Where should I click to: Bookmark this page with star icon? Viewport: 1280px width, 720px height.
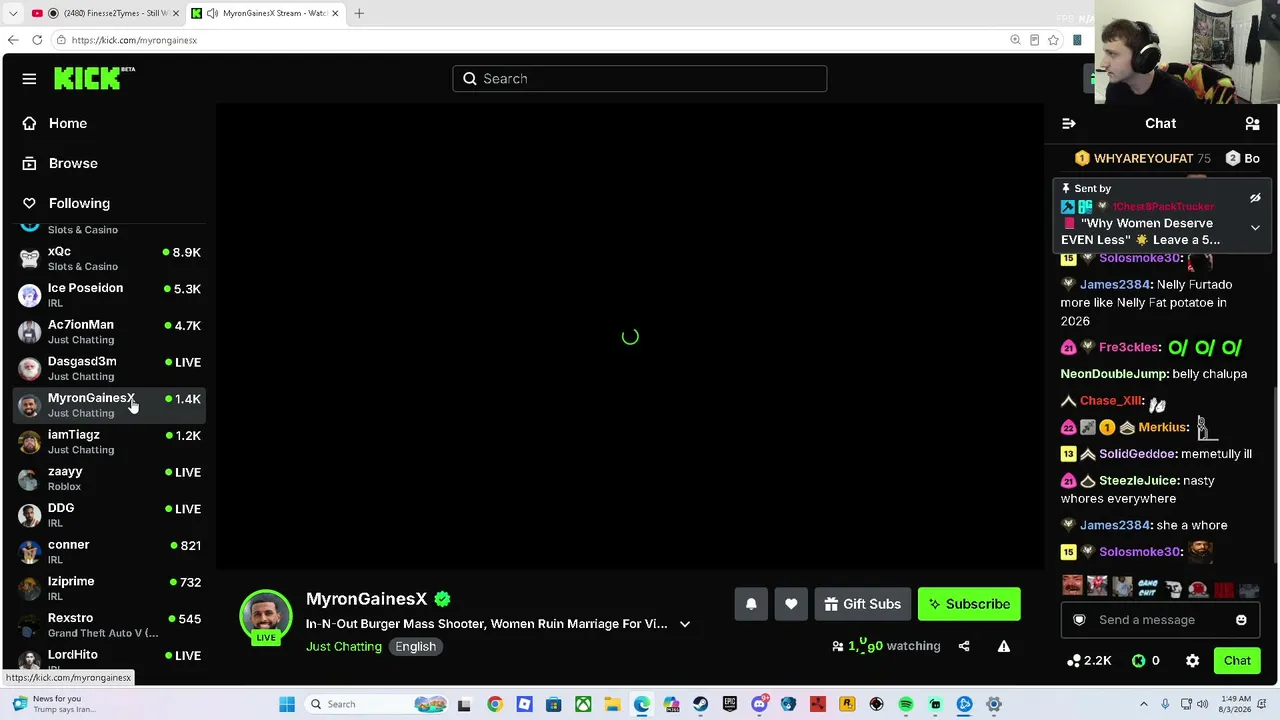[1053, 40]
